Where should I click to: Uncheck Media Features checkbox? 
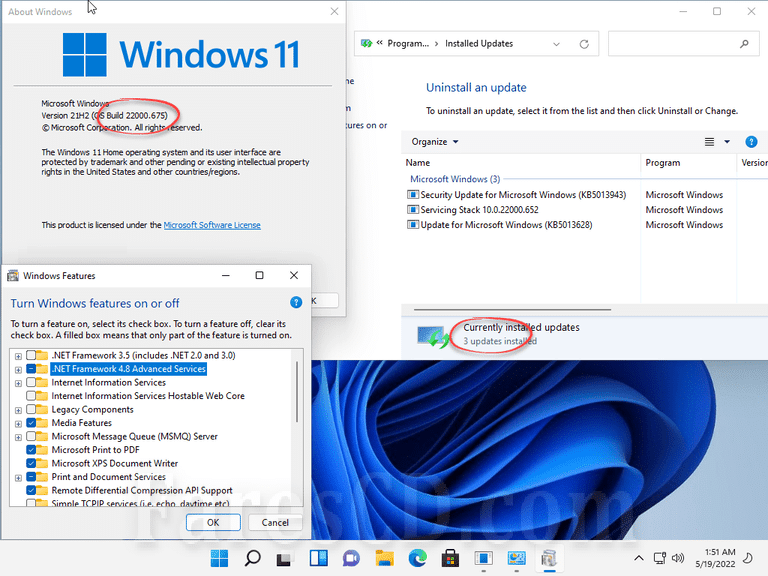pyautogui.click(x=31, y=423)
